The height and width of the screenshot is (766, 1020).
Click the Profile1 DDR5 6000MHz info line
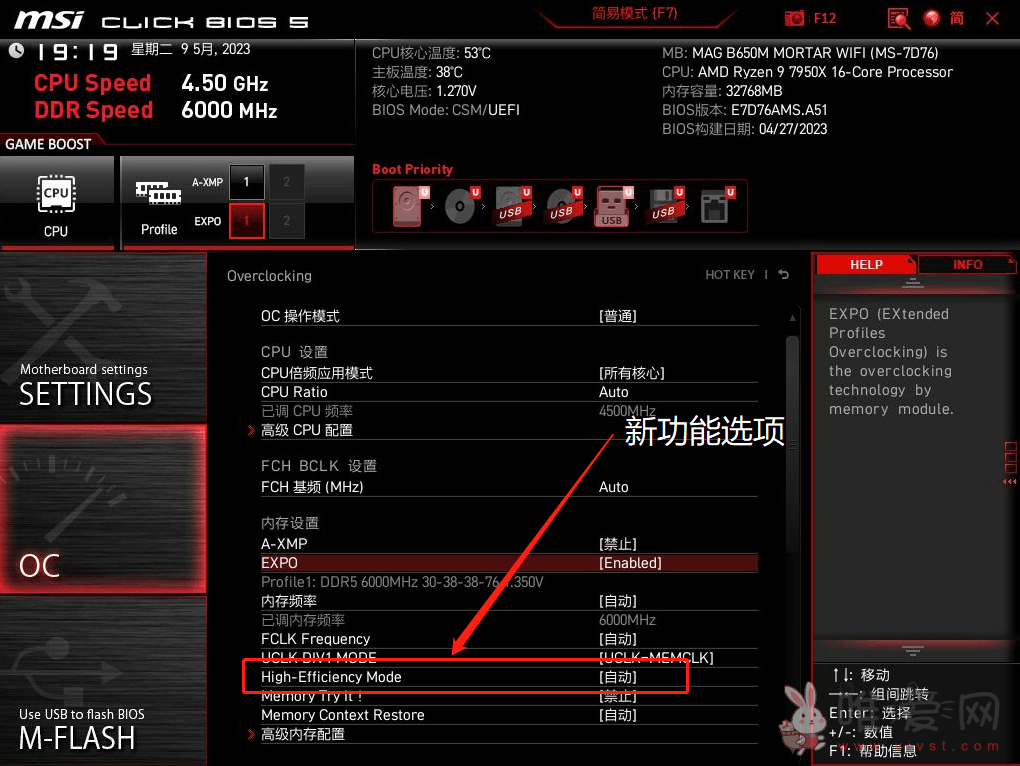(x=402, y=582)
